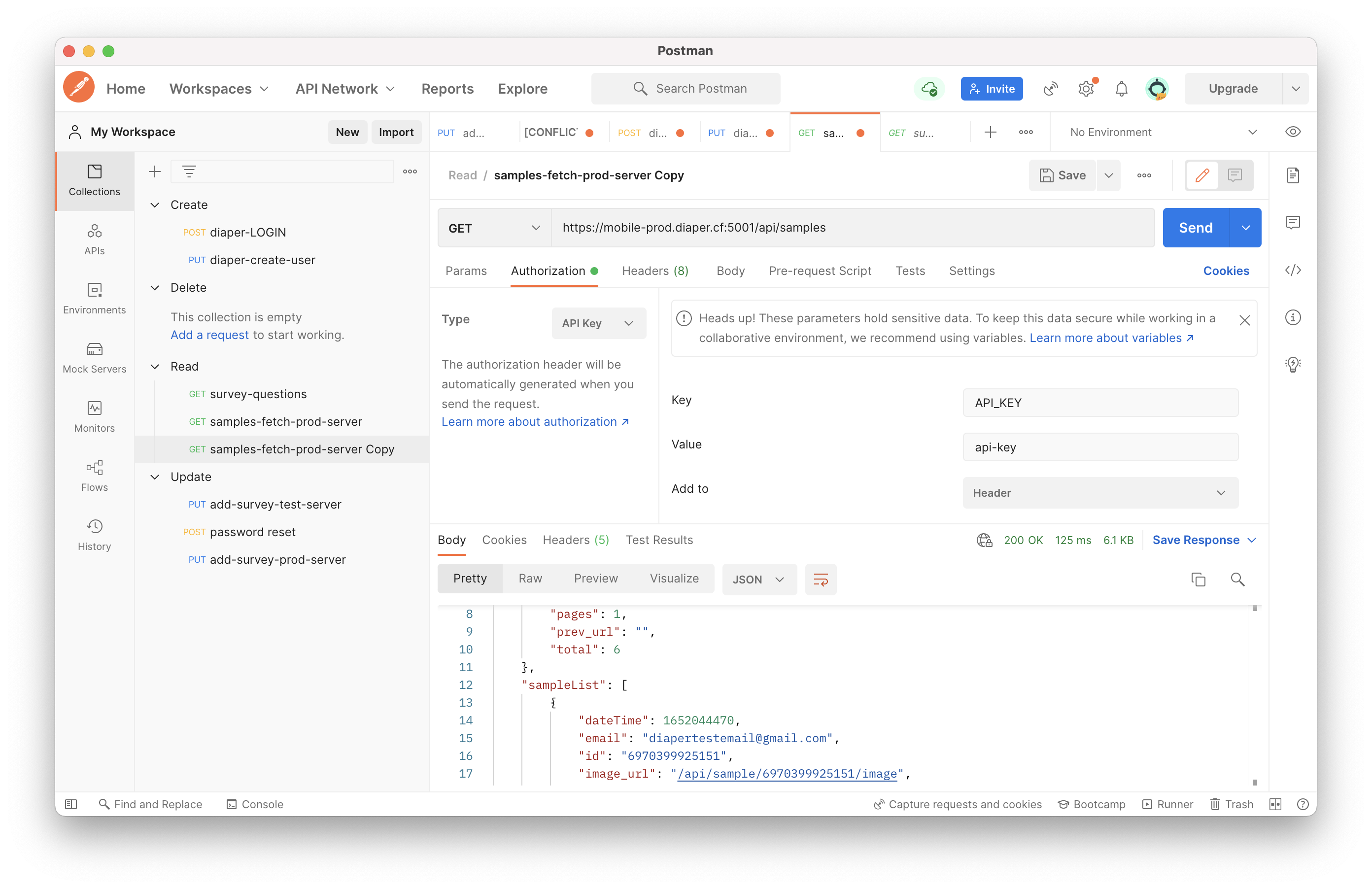Open the Send button dropdown arrow
Image resolution: width=1372 pixels, height=889 pixels.
click(x=1245, y=228)
